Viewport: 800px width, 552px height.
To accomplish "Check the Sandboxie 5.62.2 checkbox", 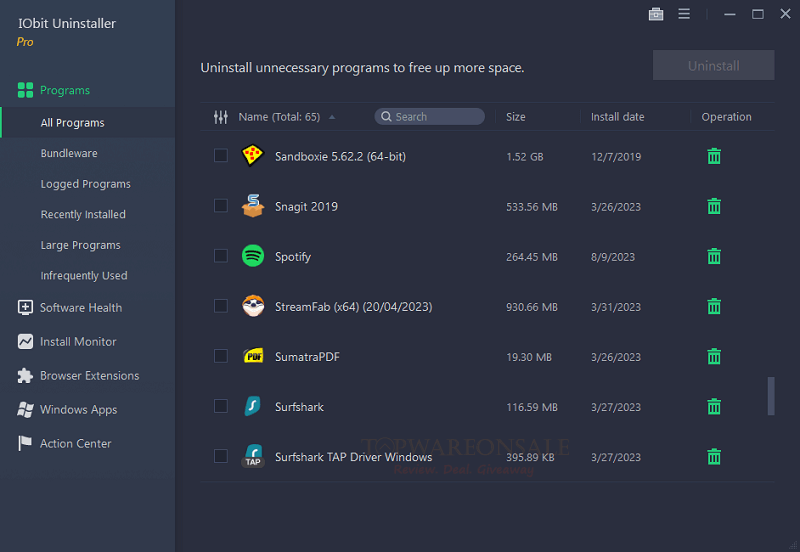I will [221, 156].
